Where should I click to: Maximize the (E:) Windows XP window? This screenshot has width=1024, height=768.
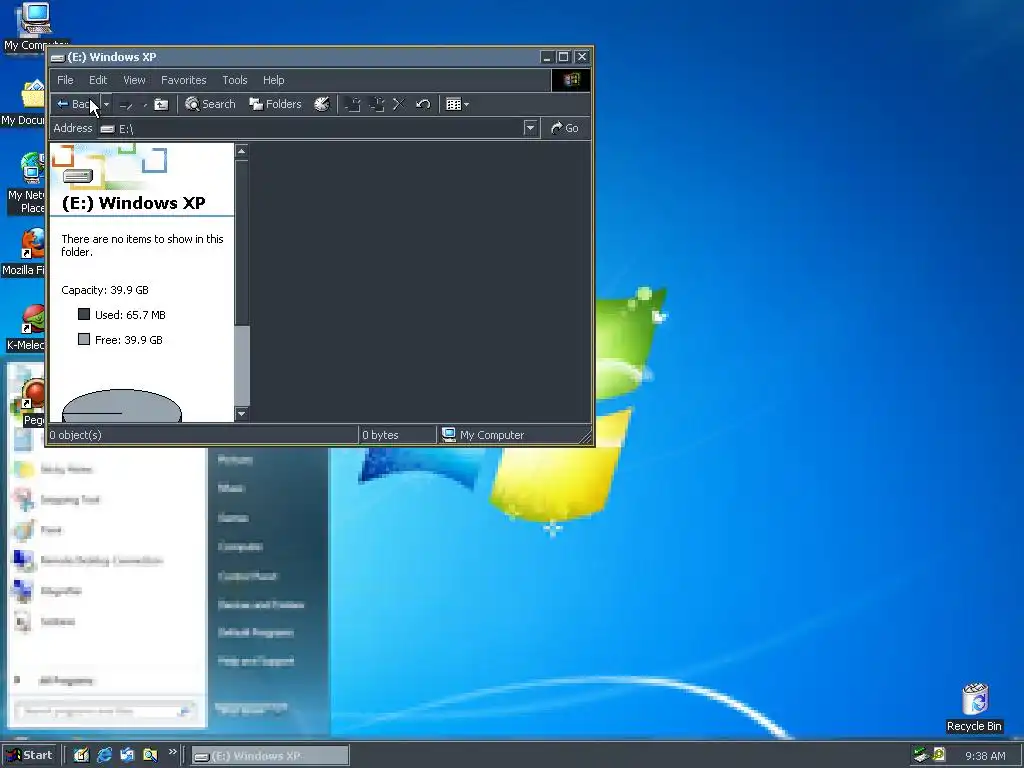point(564,57)
